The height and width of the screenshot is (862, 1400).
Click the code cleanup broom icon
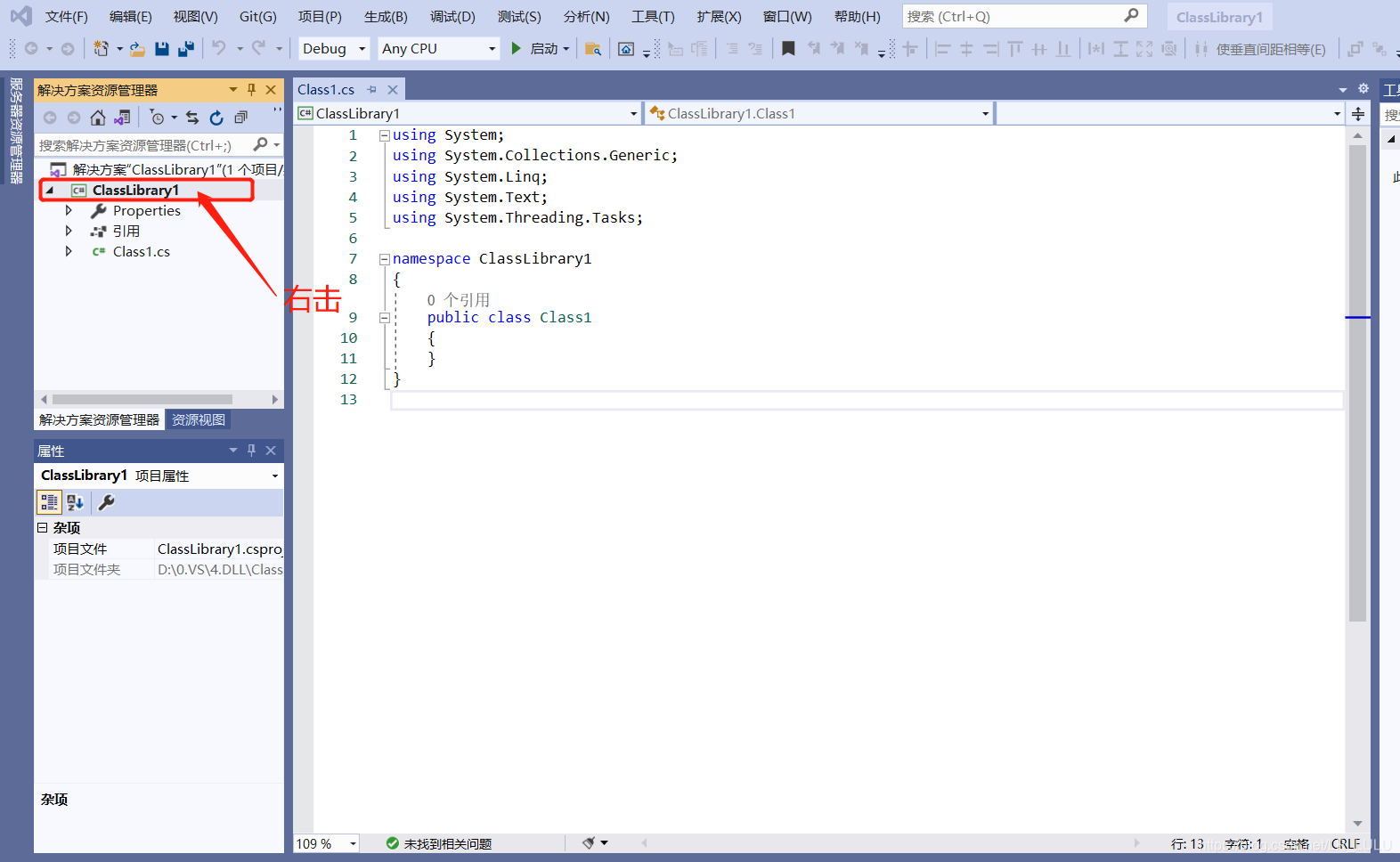click(589, 842)
